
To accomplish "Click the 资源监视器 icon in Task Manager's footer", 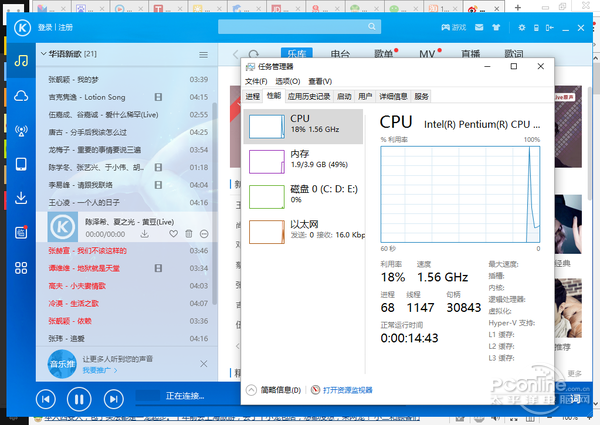I will coord(315,390).
